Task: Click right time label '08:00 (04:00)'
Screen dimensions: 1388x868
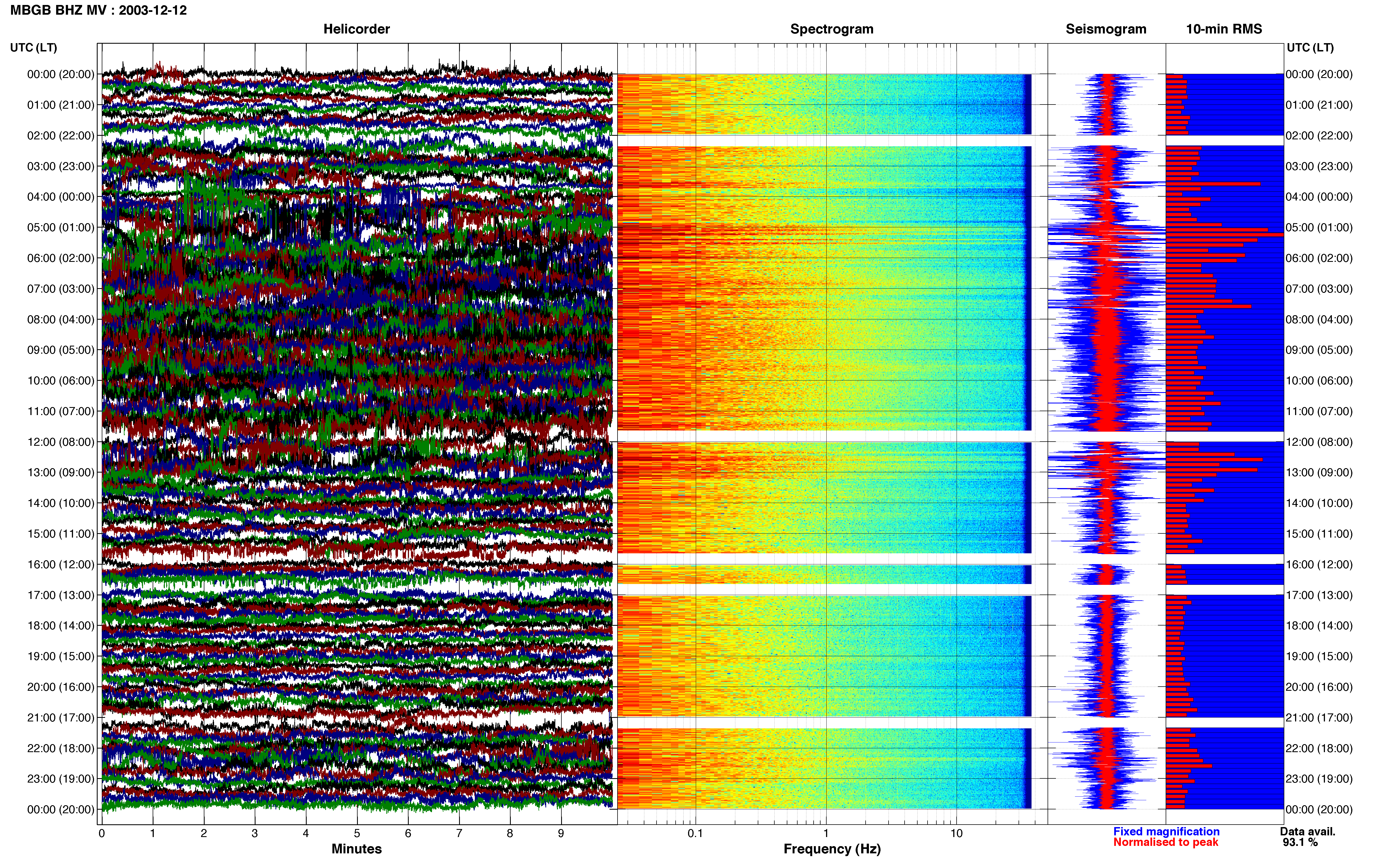Action: [x=1319, y=319]
